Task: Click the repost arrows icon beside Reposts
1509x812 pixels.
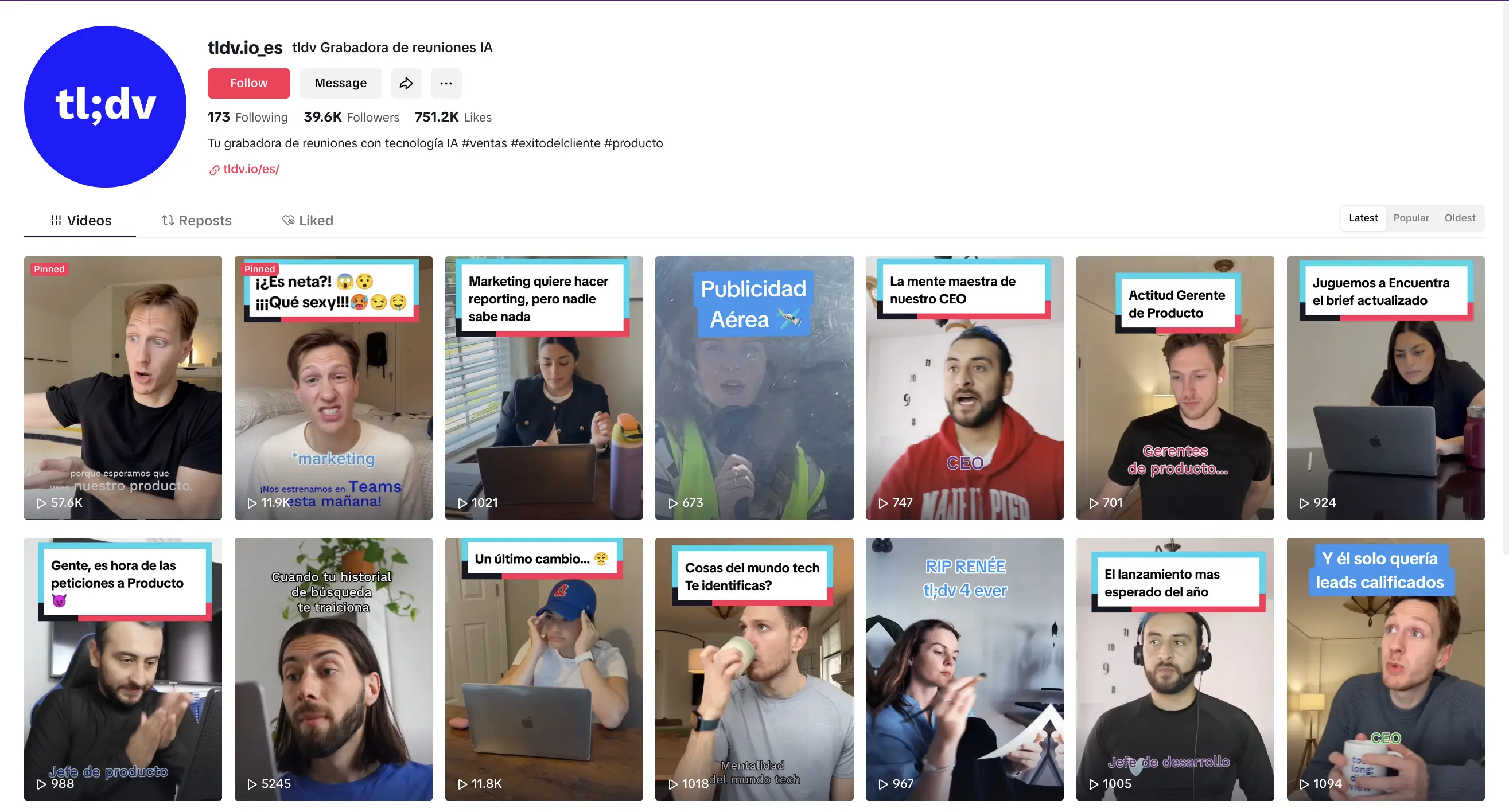Action: pos(168,221)
